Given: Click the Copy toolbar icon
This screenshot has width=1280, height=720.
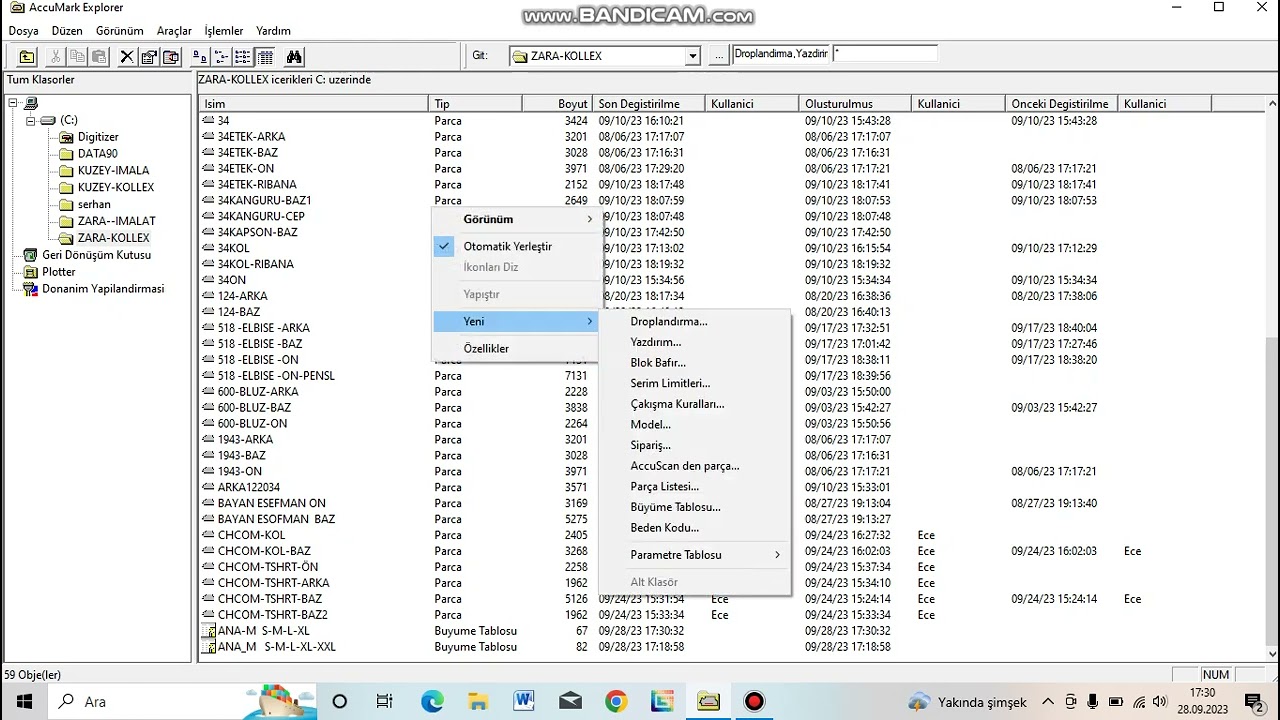Looking at the screenshot, I should pos(77,56).
